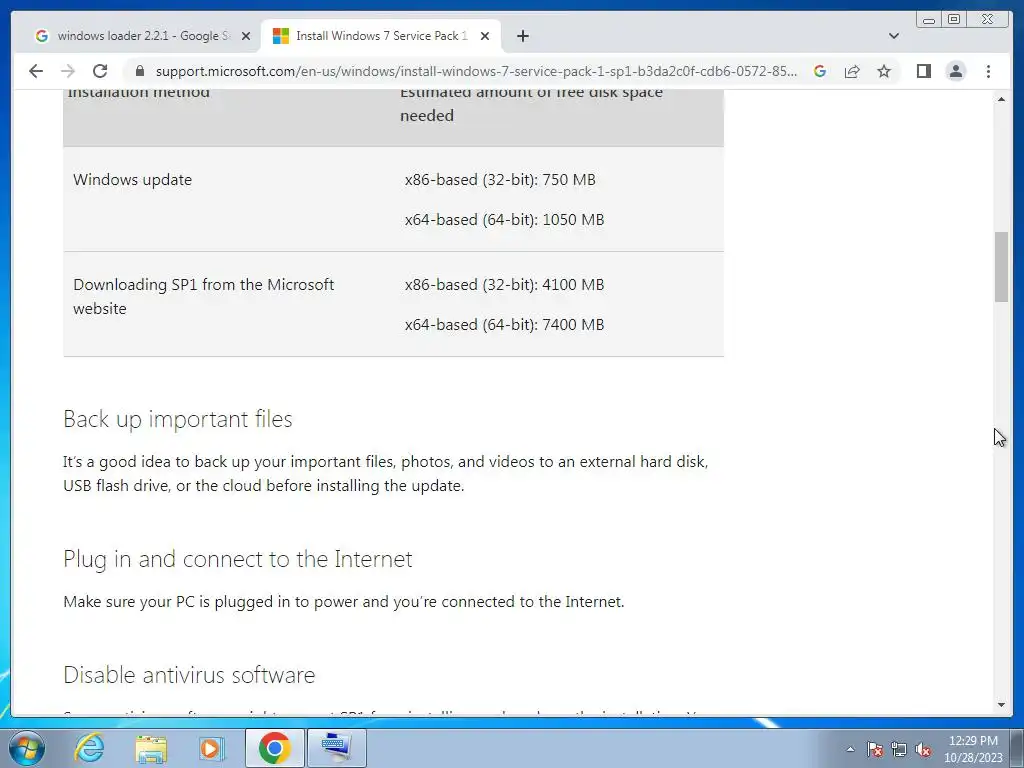Launch Internet Explorer from the taskbar
1024x768 pixels.
pyautogui.click(x=89, y=748)
